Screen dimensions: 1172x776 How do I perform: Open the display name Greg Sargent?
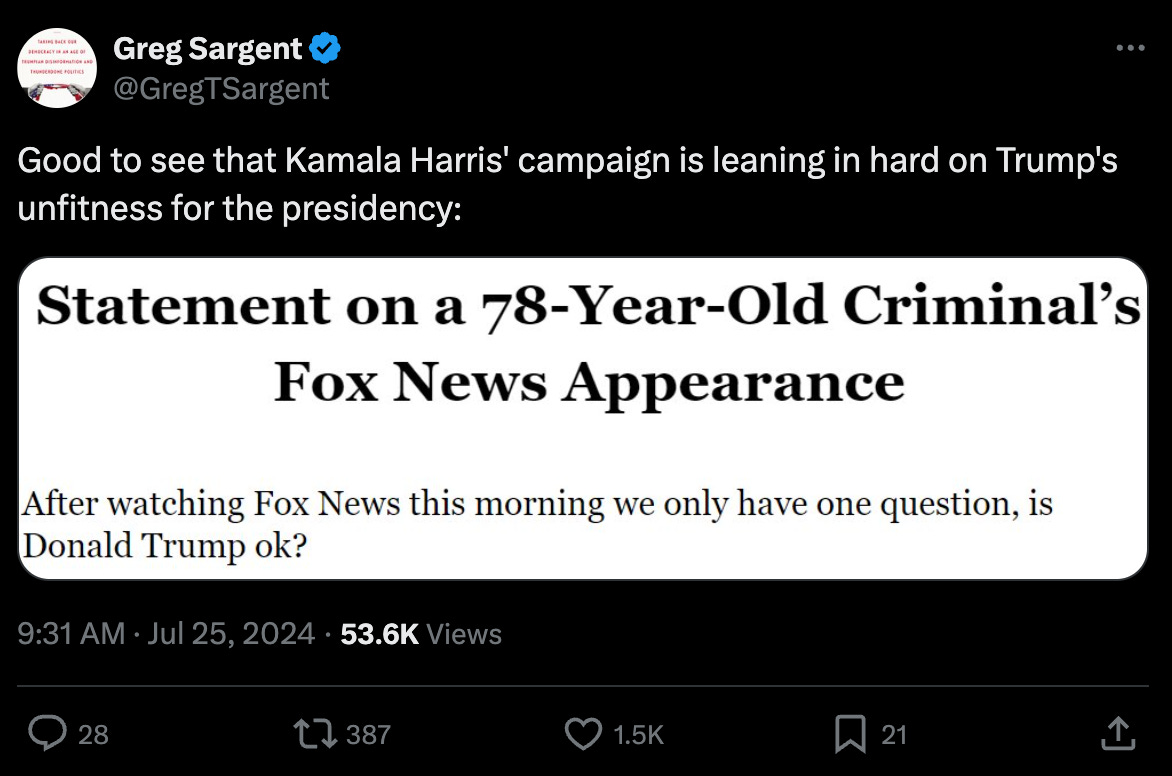[206, 47]
